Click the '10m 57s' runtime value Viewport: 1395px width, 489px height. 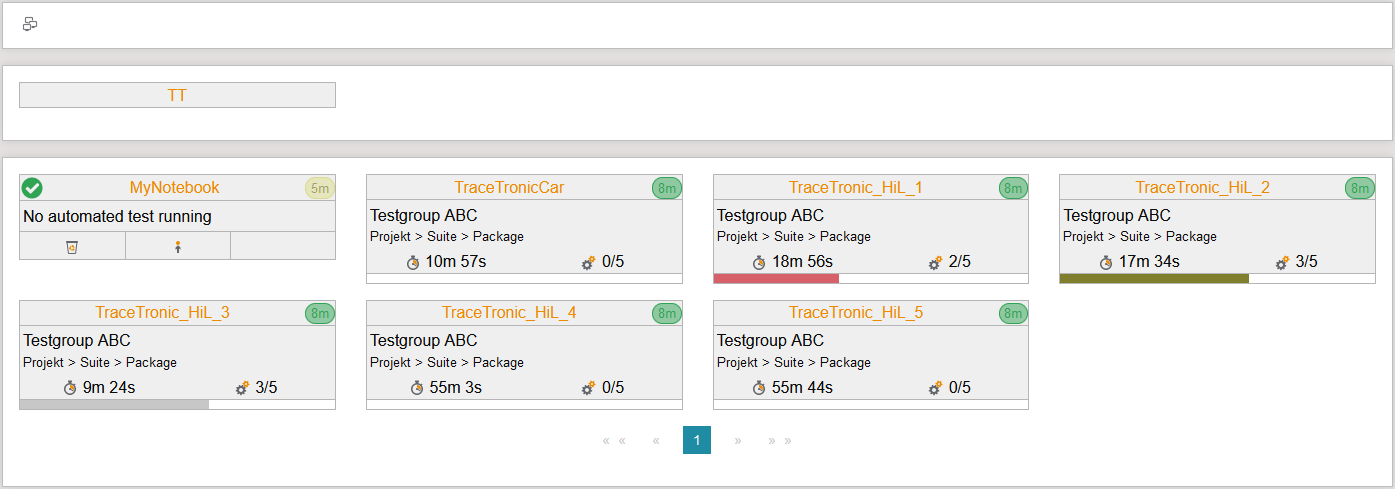coord(456,263)
